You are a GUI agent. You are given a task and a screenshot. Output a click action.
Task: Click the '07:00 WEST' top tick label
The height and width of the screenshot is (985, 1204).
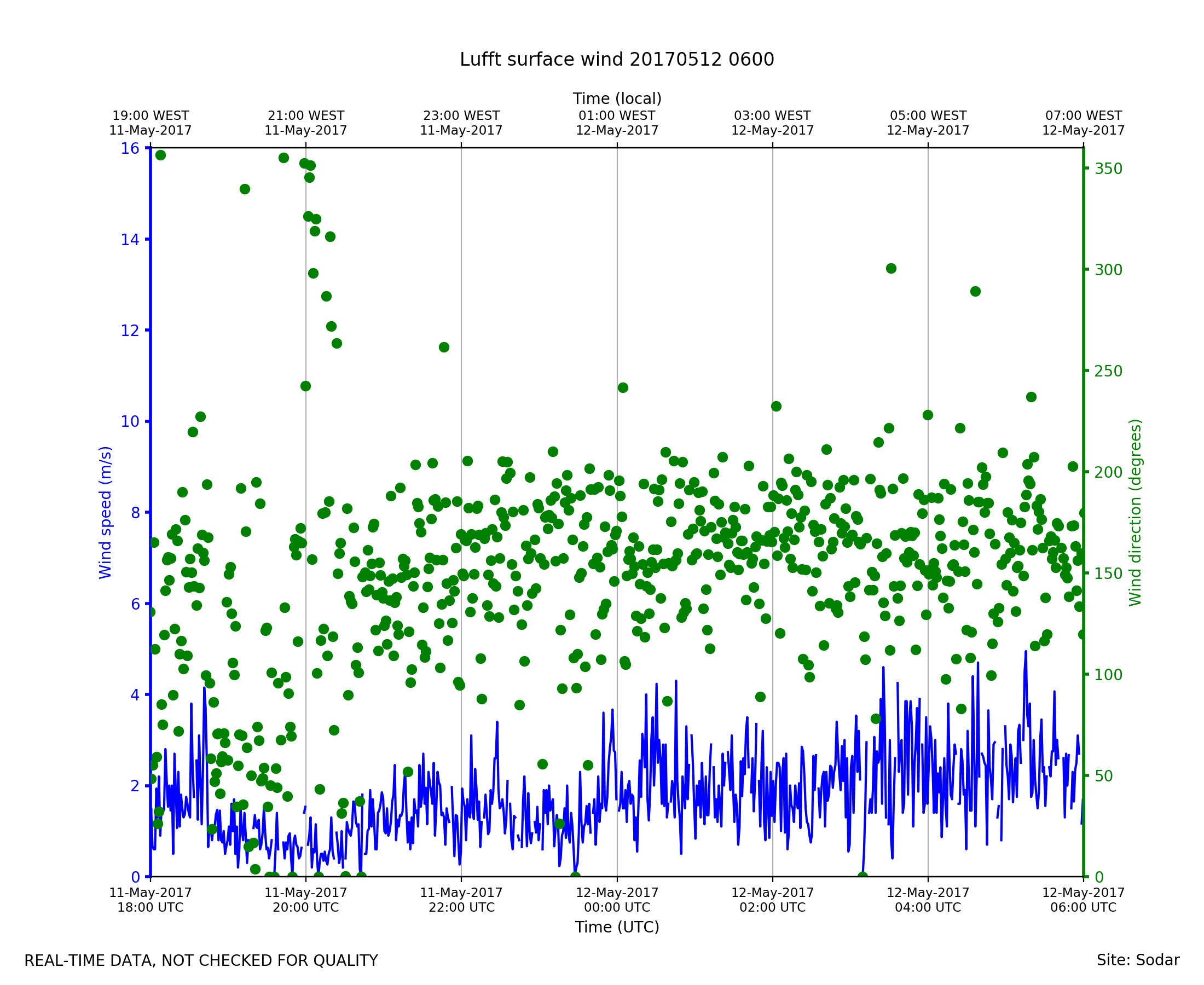(x=1083, y=116)
